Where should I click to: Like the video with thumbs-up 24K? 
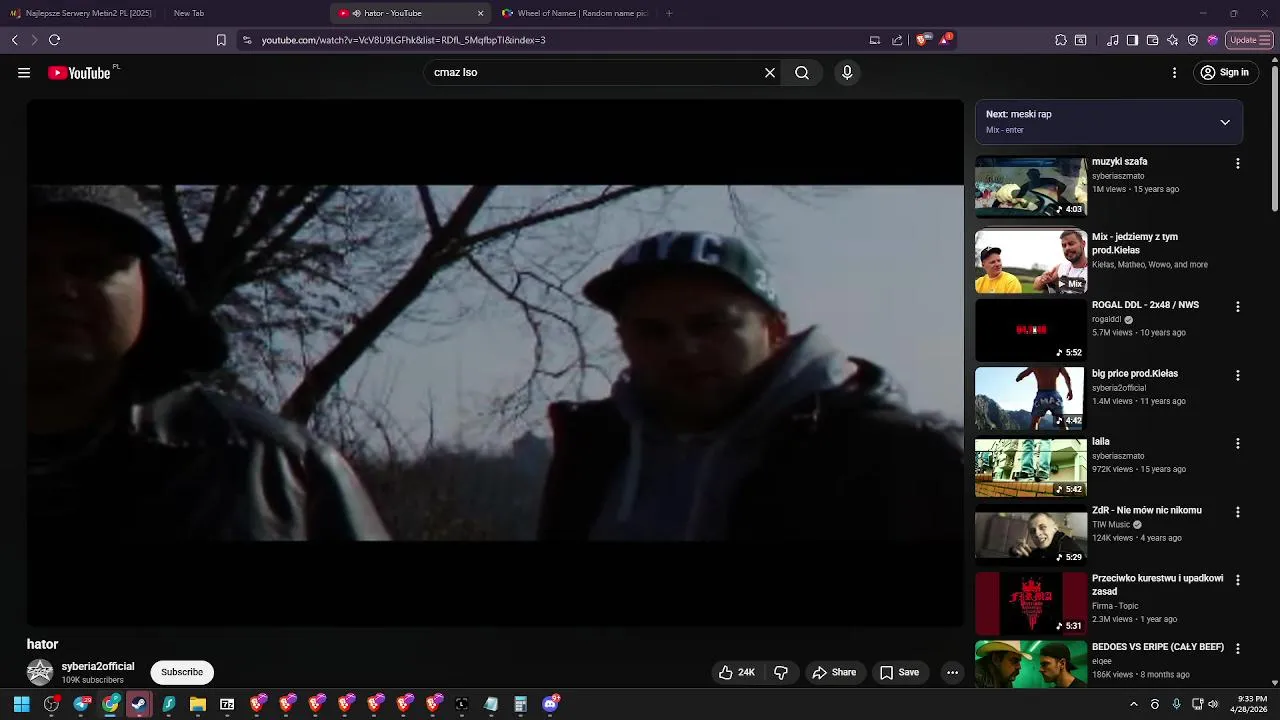tap(738, 672)
